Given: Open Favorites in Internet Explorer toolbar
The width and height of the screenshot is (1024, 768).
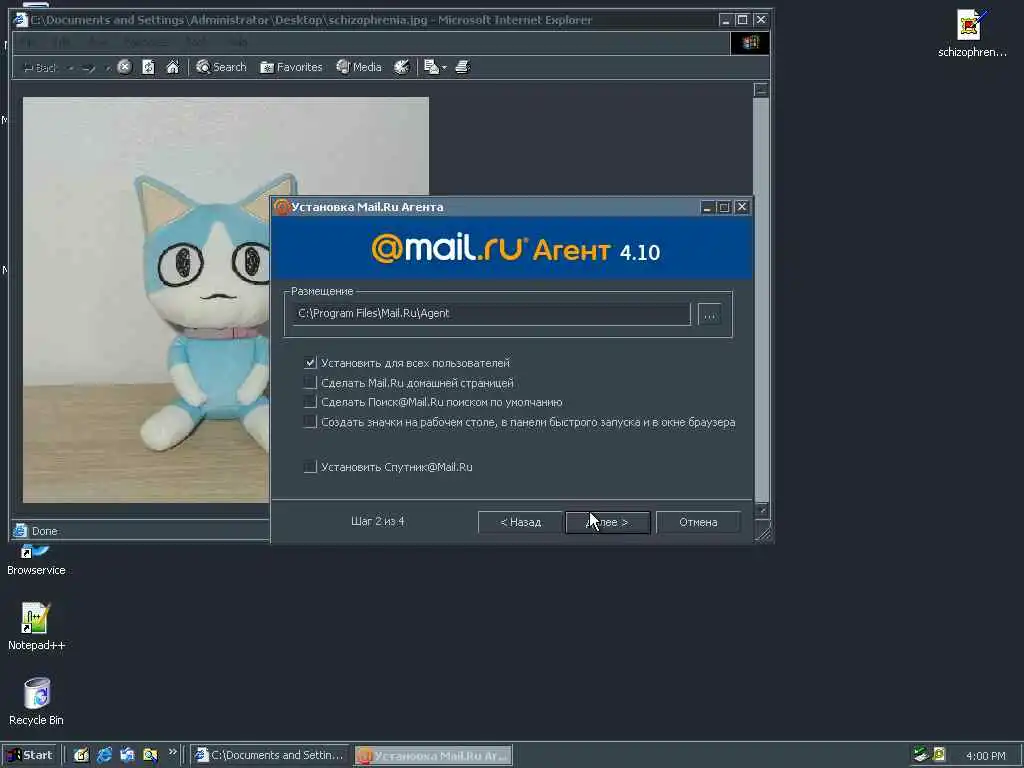Looking at the screenshot, I should click(x=291, y=67).
